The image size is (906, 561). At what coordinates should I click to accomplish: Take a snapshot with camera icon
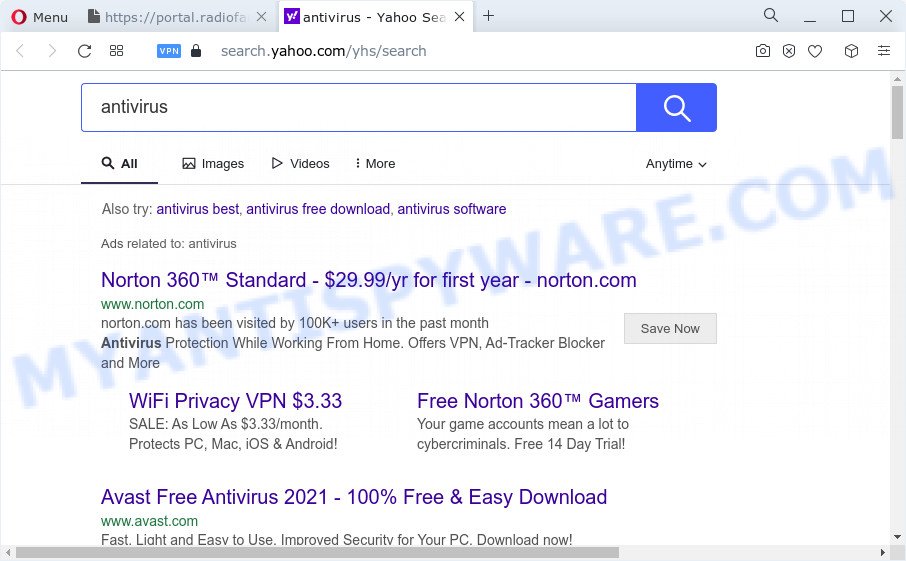pos(763,51)
